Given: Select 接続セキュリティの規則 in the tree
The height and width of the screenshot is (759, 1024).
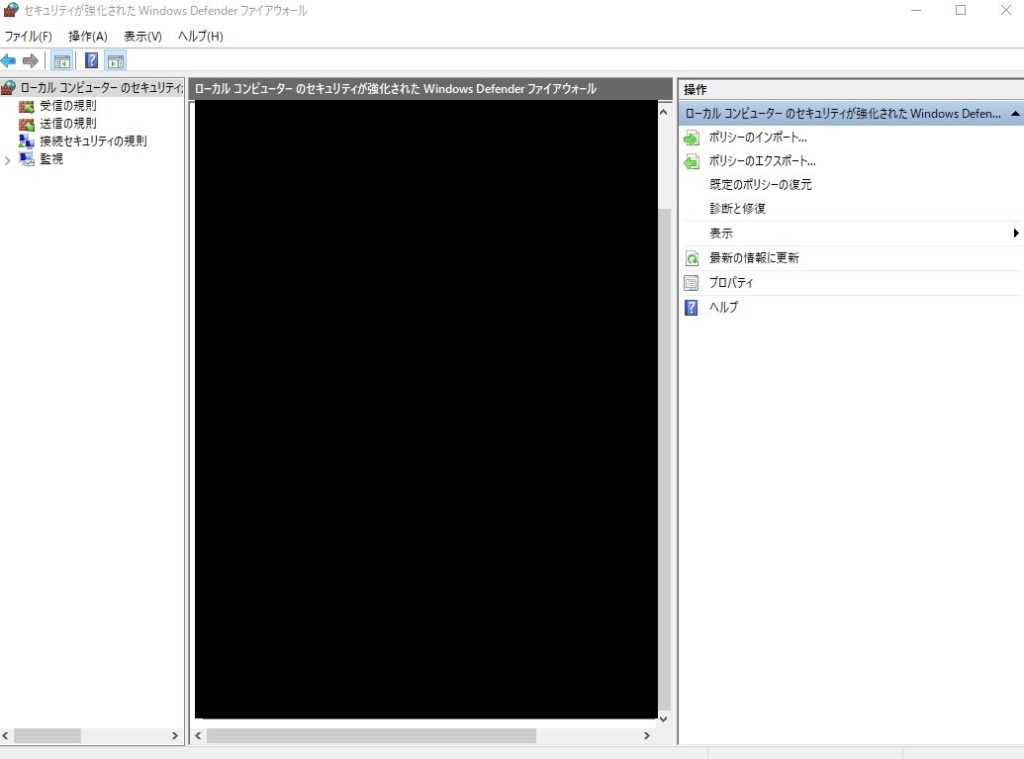Looking at the screenshot, I should pos(93,141).
